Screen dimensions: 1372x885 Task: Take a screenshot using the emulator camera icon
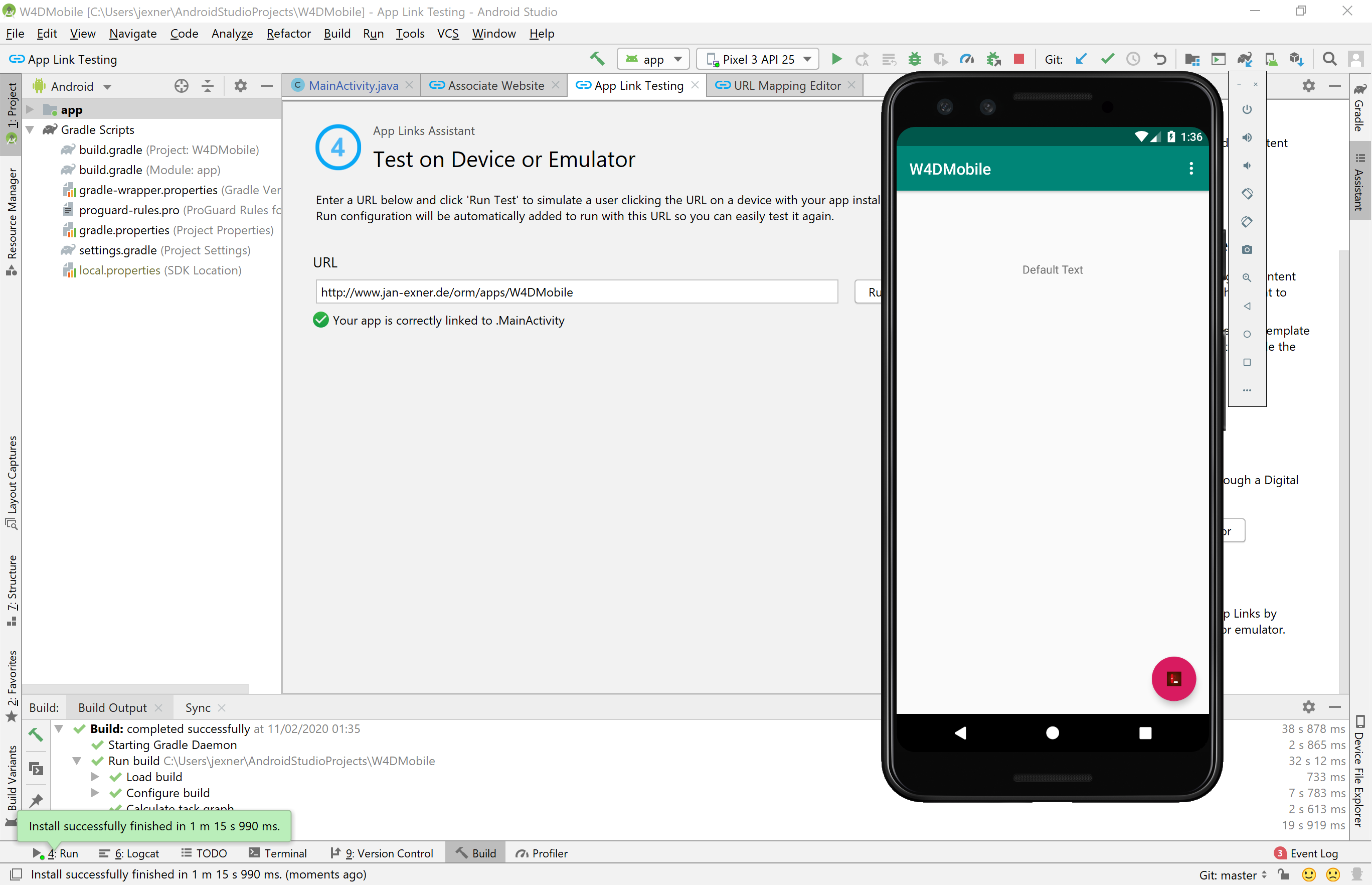click(1247, 249)
